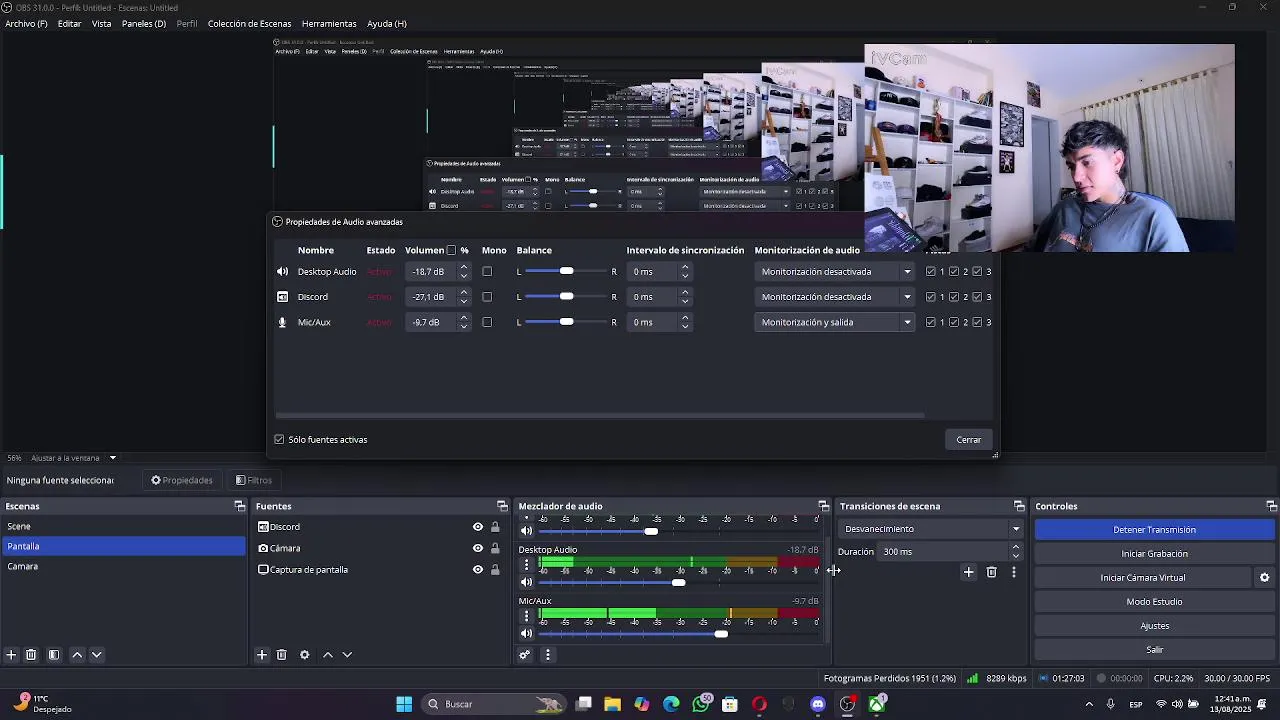Open scene filters icon in Escenas panel
The height and width of the screenshot is (720, 1280).
click(x=54, y=655)
